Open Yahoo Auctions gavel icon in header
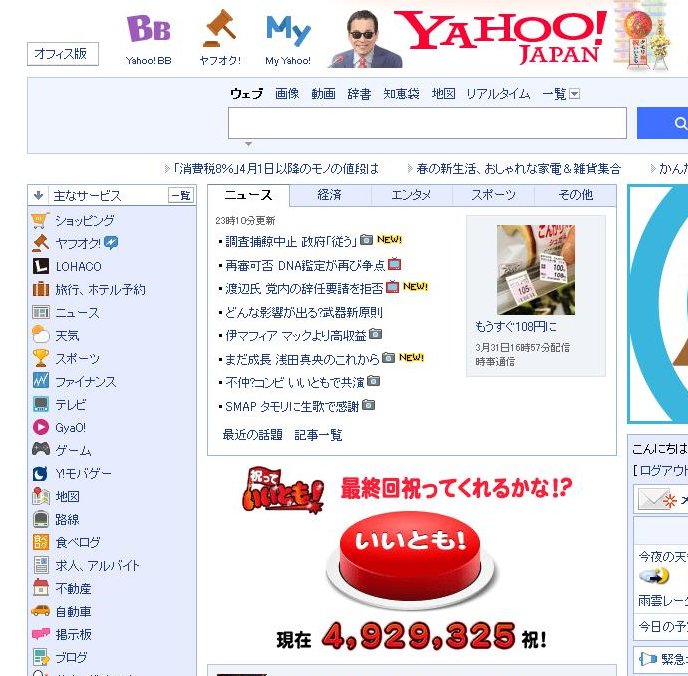The image size is (688, 676). pyautogui.click(x=219, y=28)
